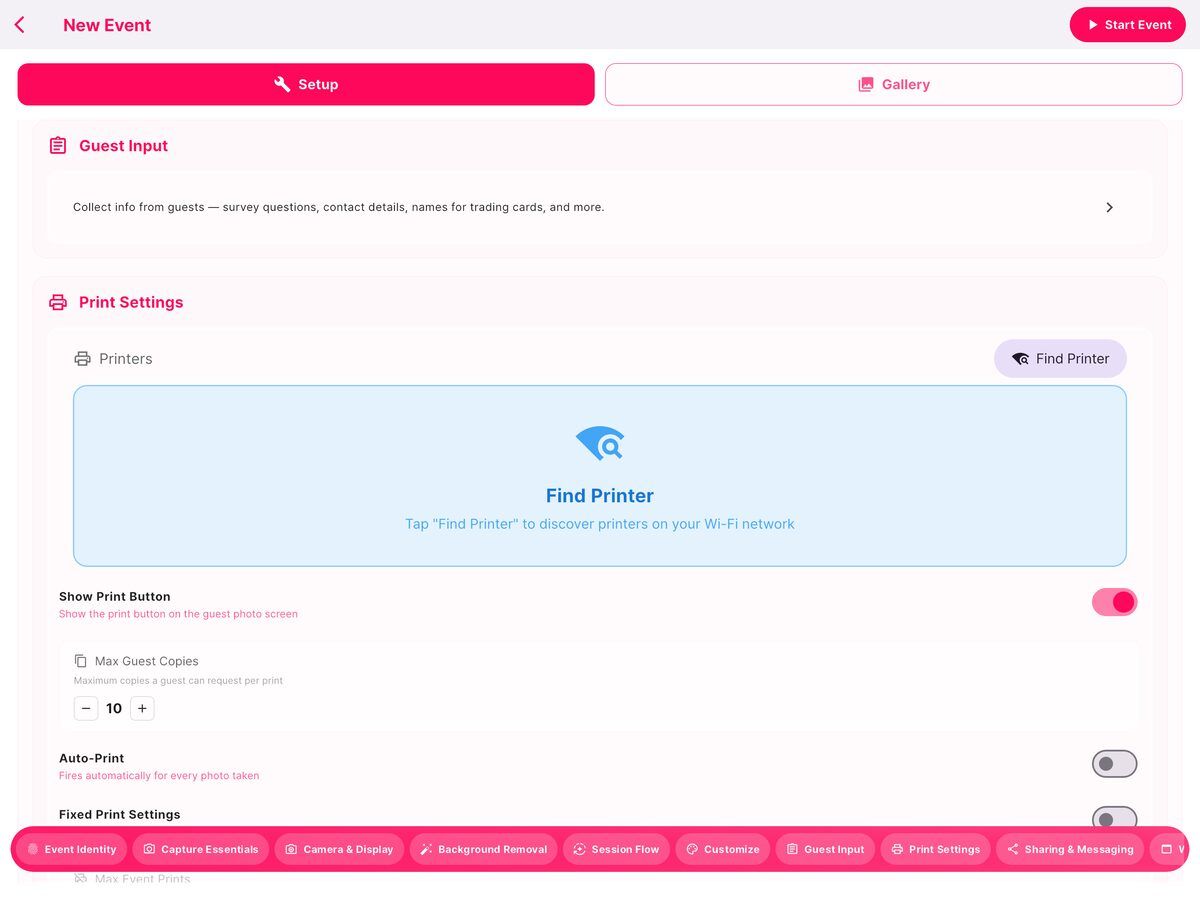Open the Collect info from guests row
Screen dimensions: 1200x900
[x=600, y=207]
